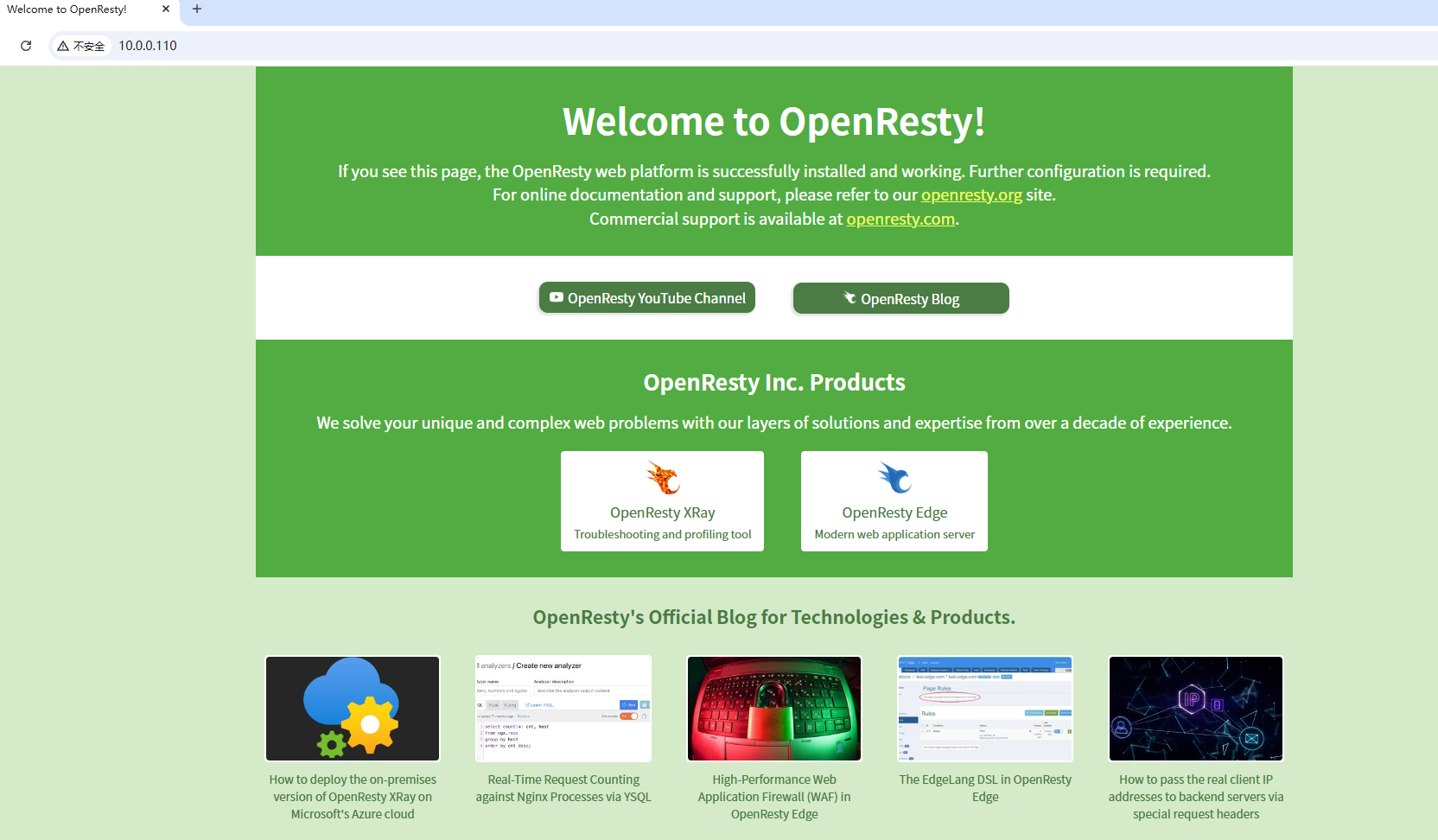Viewport: 1438px width, 840px height.
Task: Open the XRay on Azure cloud blog link
Action: click(353, 797)
